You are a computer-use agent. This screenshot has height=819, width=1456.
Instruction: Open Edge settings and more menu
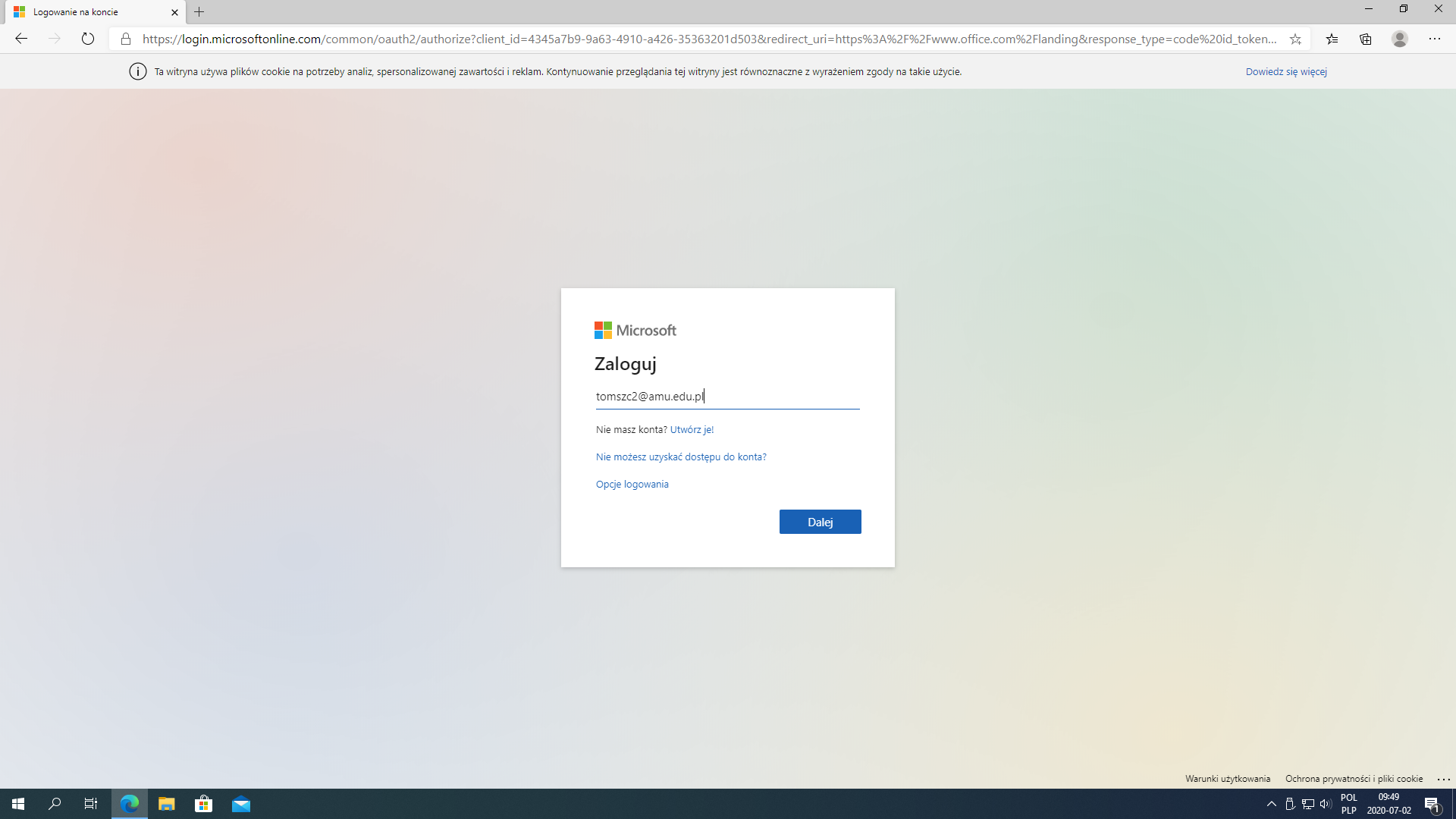point(1435,39)
